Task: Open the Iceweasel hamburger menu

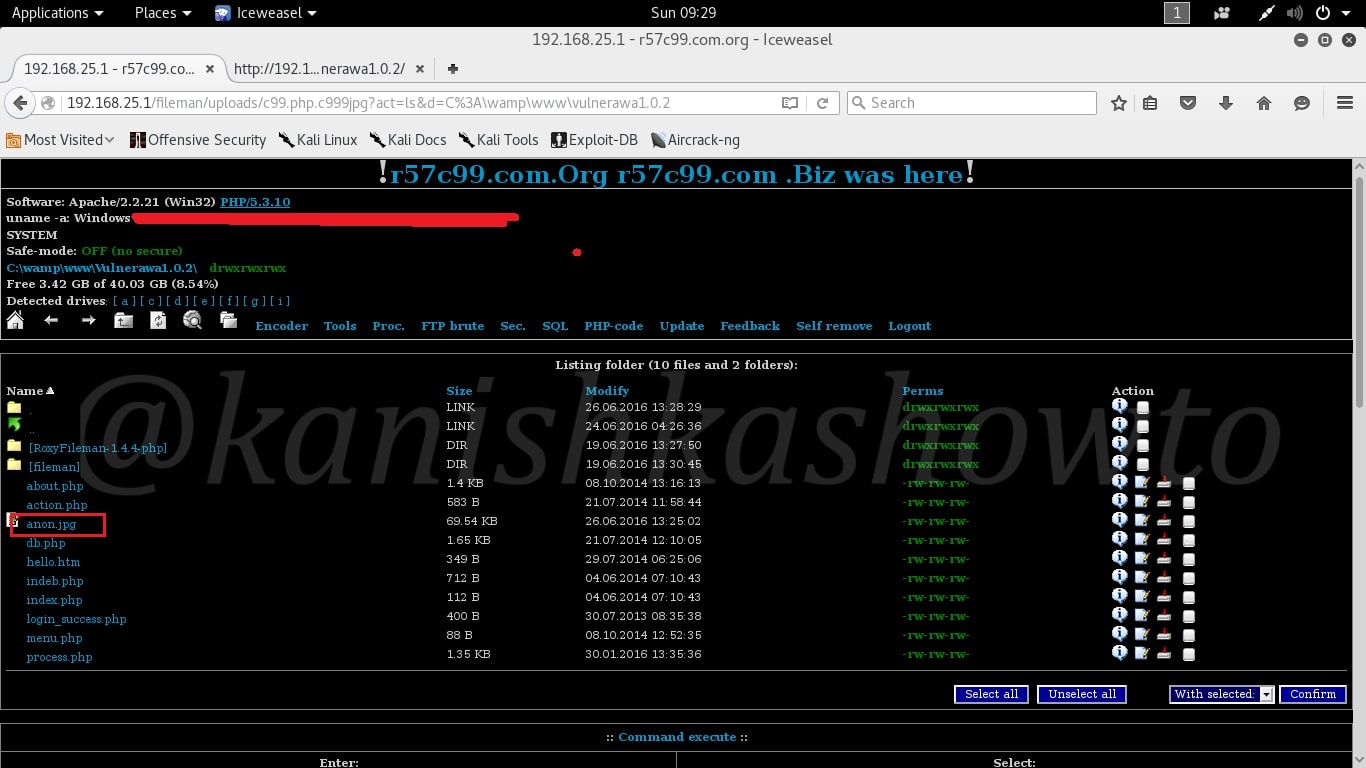Action: pyautogui.click(x=1345, y=103)
